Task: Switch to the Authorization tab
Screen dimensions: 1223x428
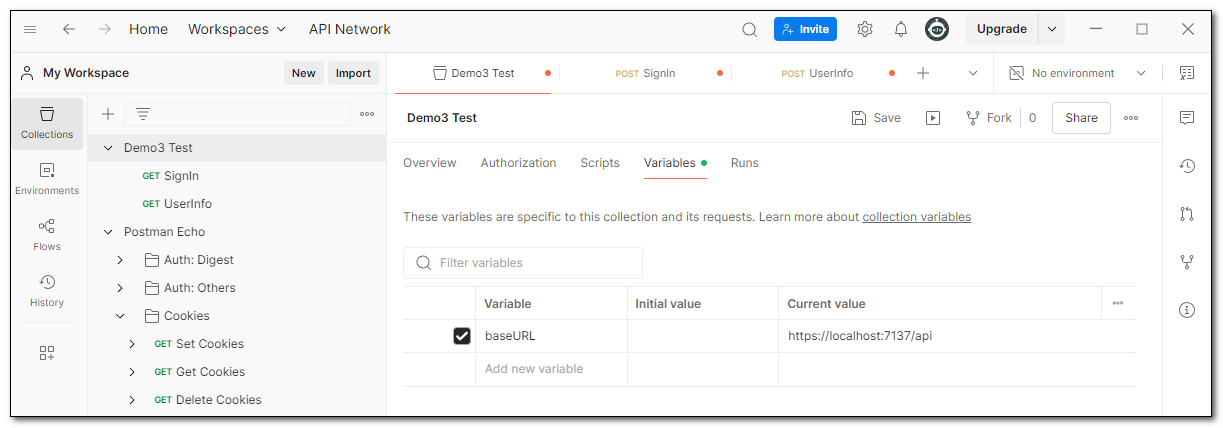Action: [518, 163]
